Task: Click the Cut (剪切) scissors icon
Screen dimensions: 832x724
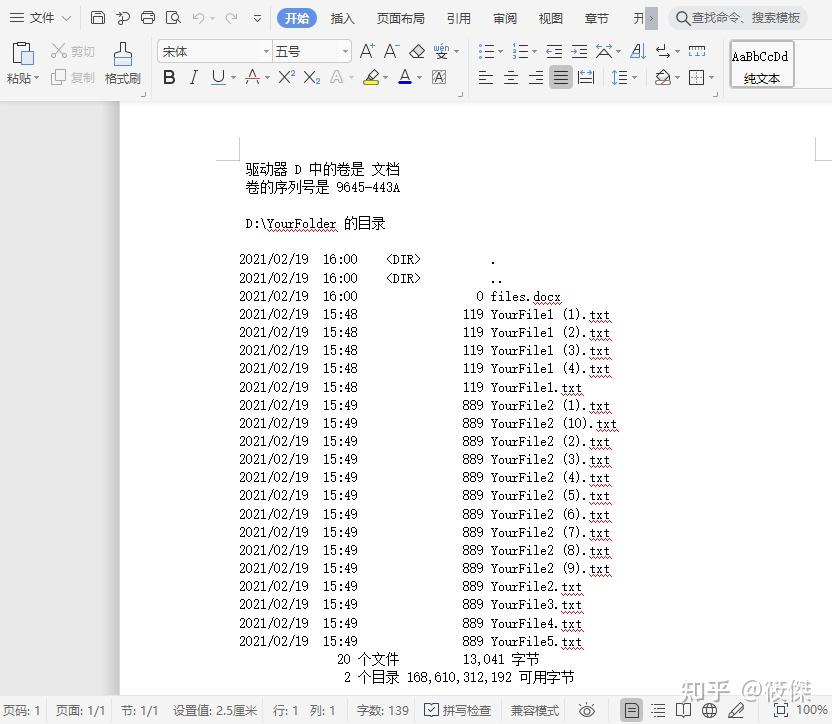Action: tap(58, 51)
